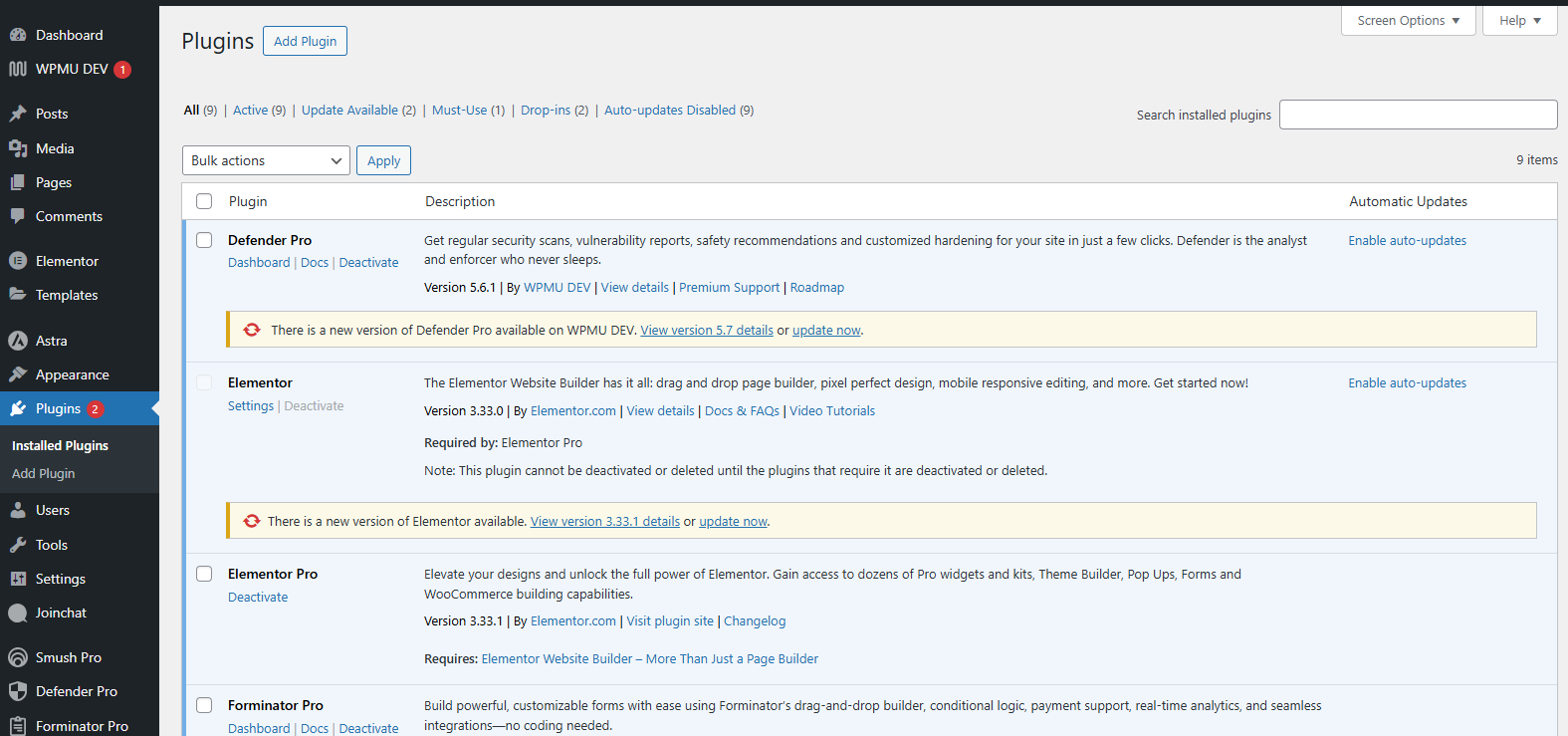View version 3.33.1 details link
The height and width of the screenshot is (736, 1568).
pyautogui.click(x=605, y=521)
